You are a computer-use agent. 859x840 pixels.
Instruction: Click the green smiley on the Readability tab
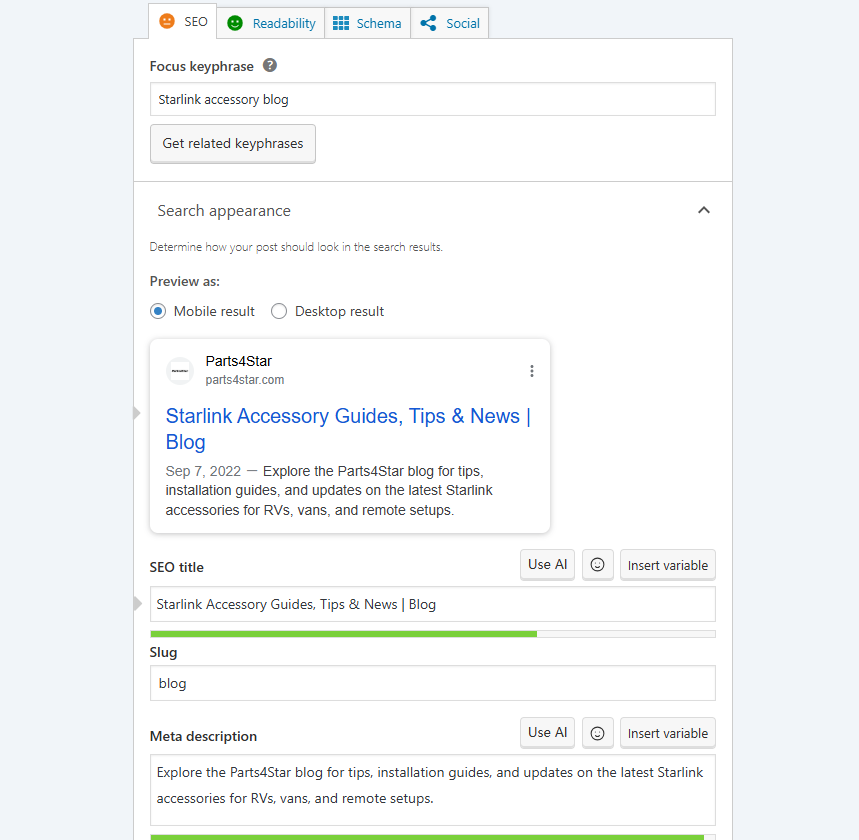coord(235,21)
